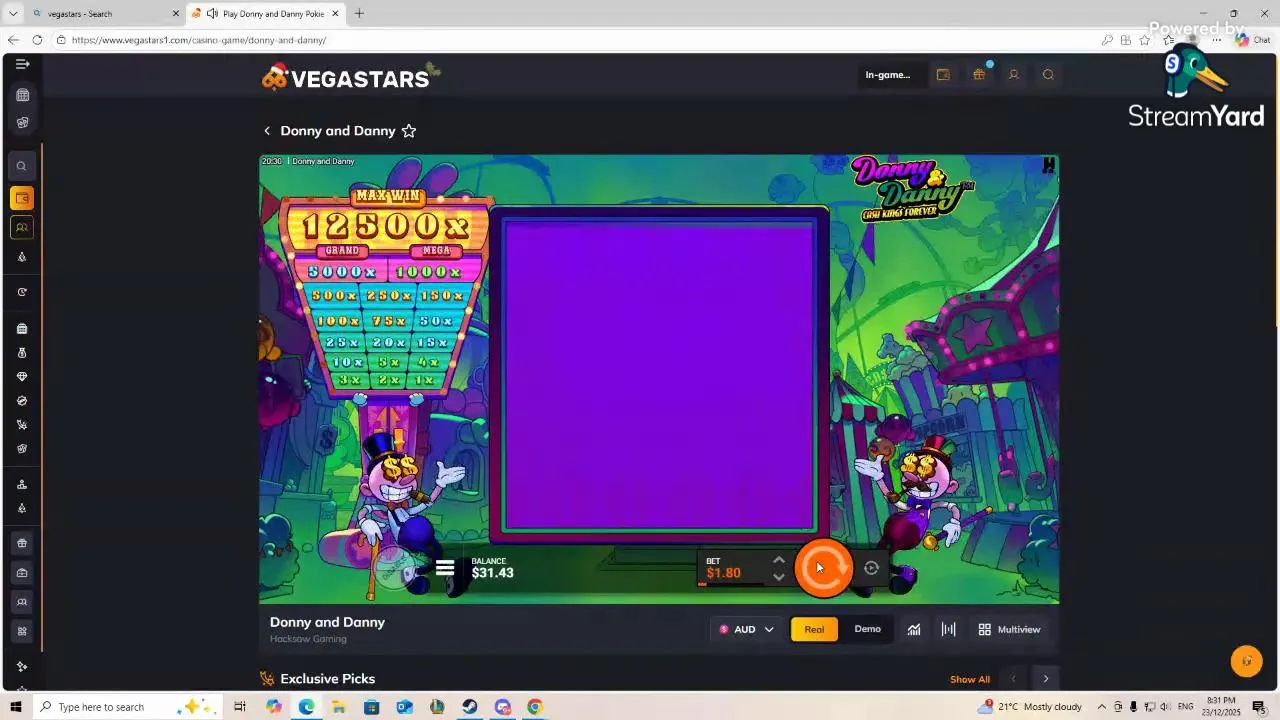Screen dimensions: 1280x720
Task: Select the Play Donny and Danny Pokie tab
Action: pyautogui.click(x=264, y=14)
